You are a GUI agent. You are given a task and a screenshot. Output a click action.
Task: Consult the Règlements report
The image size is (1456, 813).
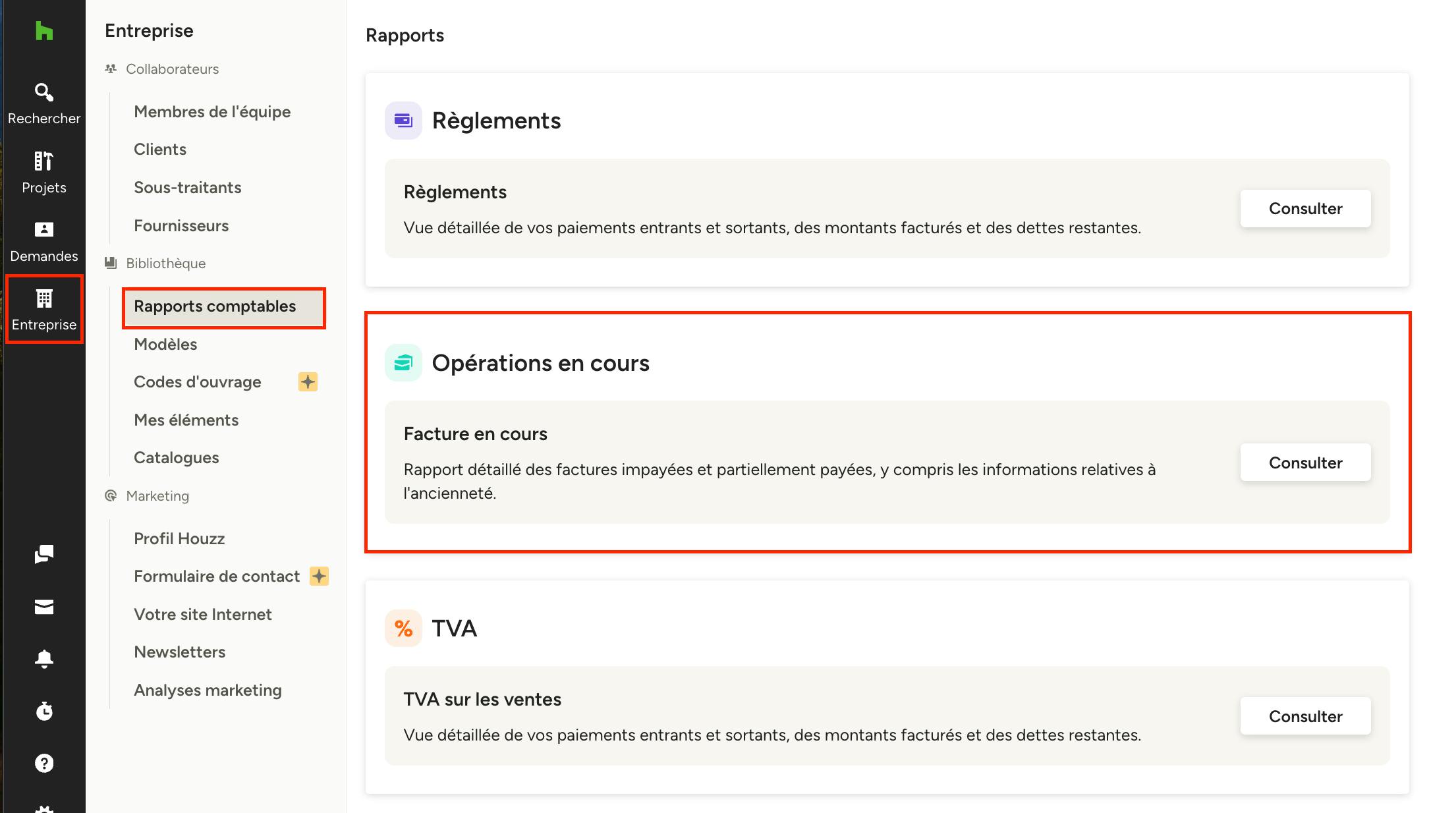pos(1304,209)
